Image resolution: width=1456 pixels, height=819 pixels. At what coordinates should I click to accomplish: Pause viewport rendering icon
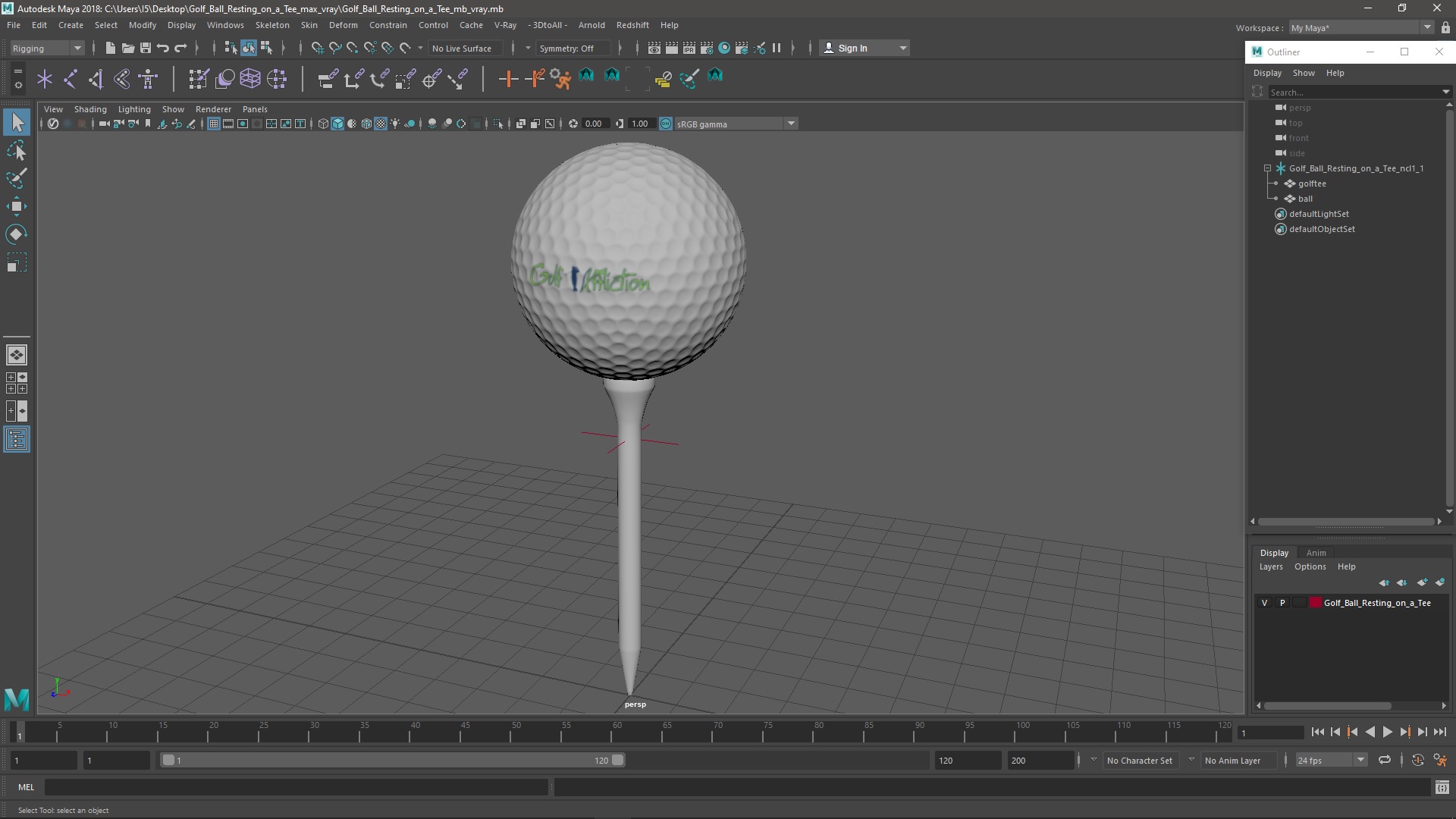(x=777, y=48)
